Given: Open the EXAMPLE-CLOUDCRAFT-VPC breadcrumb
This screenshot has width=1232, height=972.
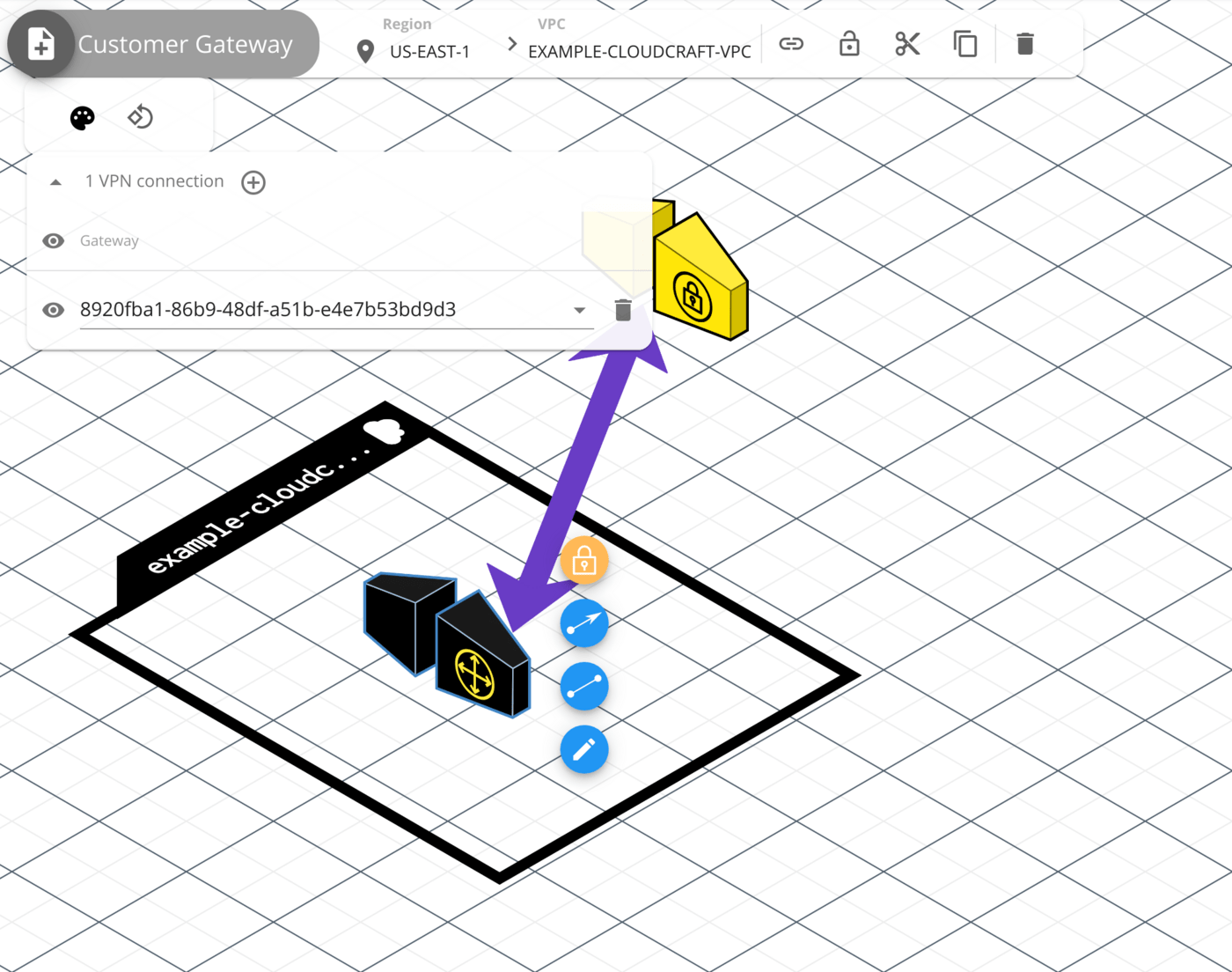Looking at the screenshot, I should 639,52.
